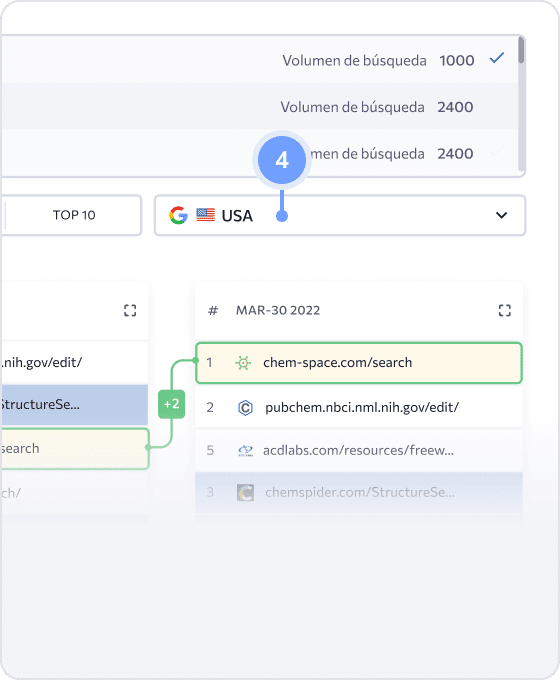Toggle the checkmark on volume 1000 row
The image size is (560, 680).
point(497,58)
